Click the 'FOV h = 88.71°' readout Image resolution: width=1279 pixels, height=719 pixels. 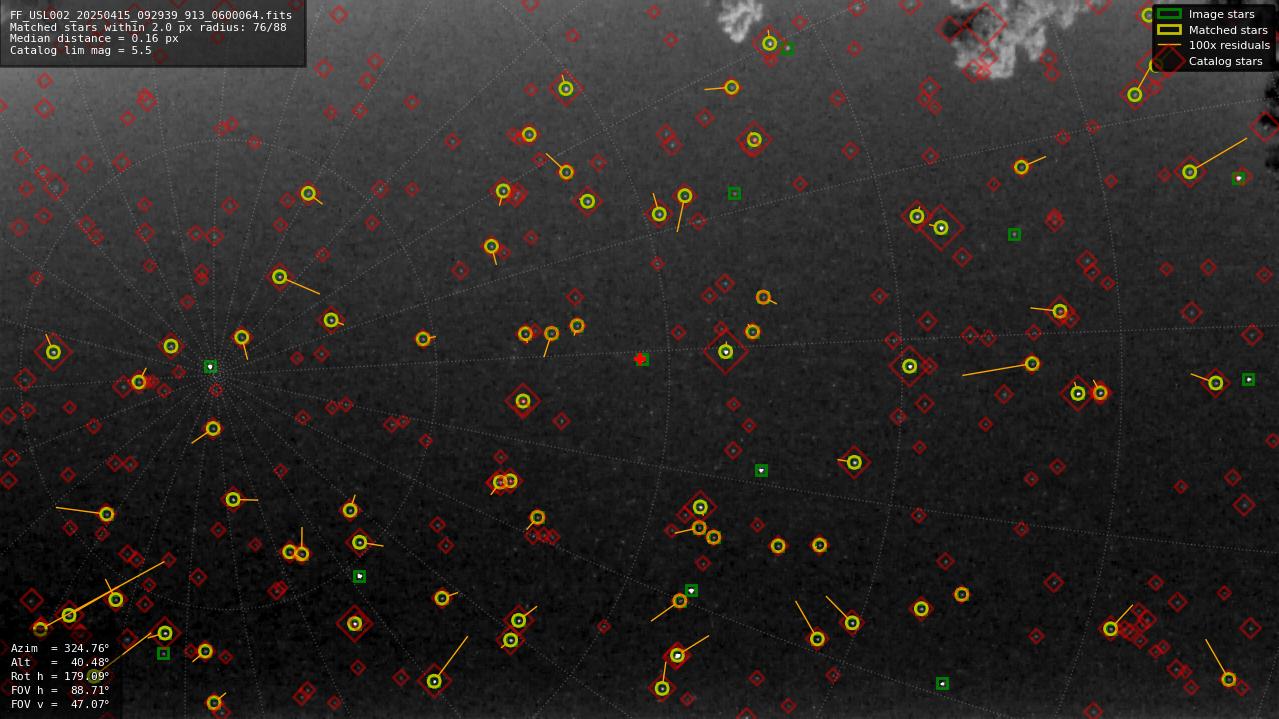coord(60,691)
